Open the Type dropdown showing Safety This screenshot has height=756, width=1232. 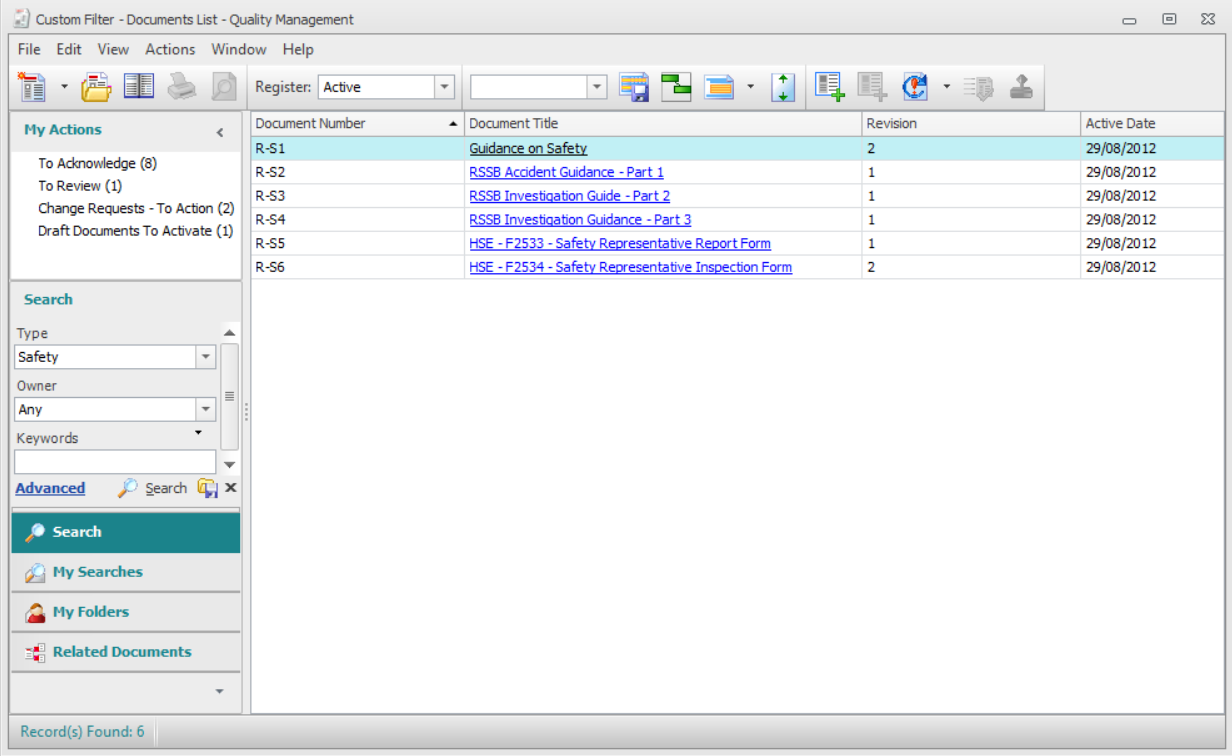205,356
